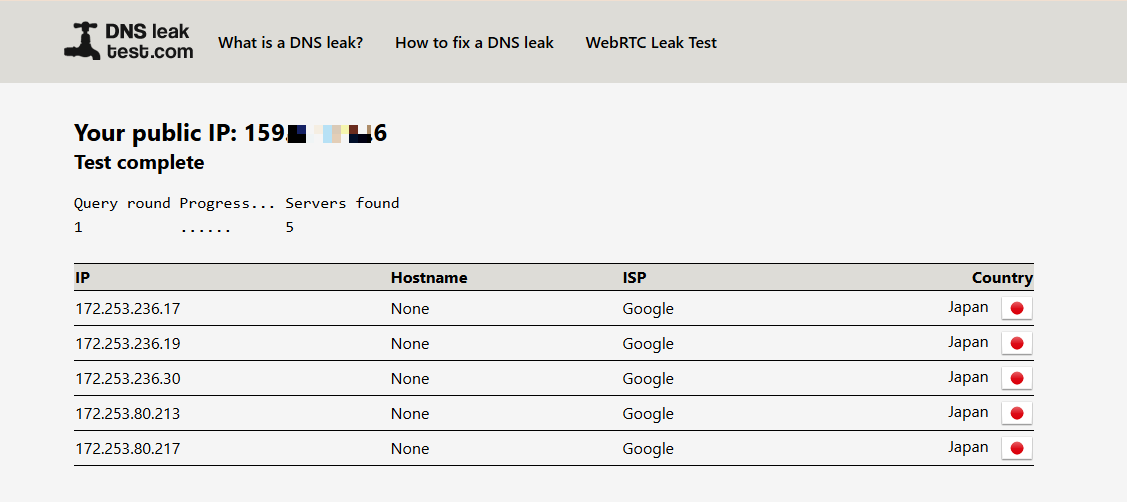1127x502 pixels.
Task: Click Japan flag icon for 172.253.236.19
Action: click(1016, 343)
